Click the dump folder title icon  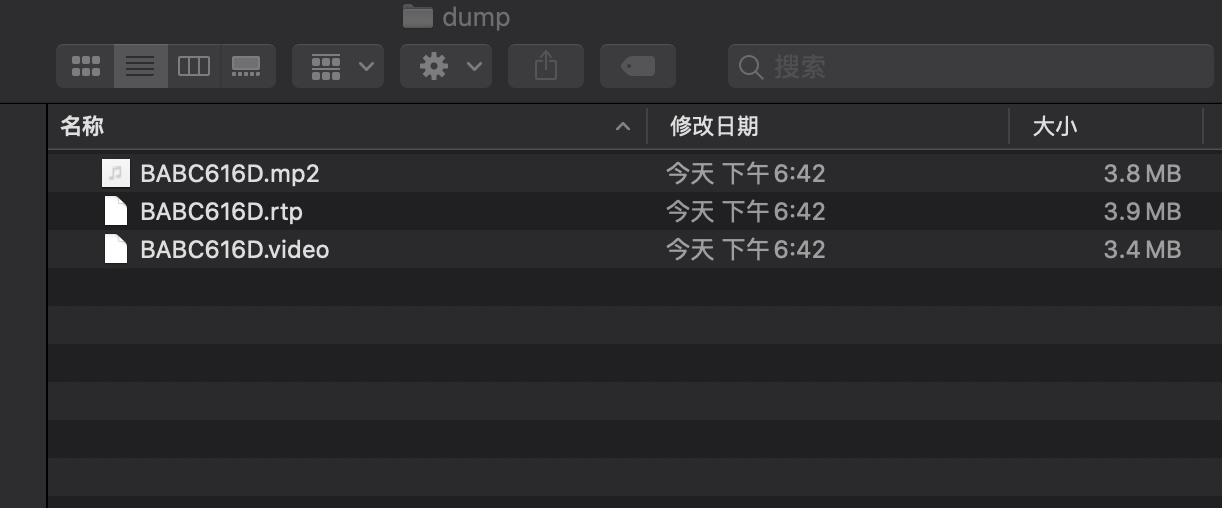[x=417, y=16]
